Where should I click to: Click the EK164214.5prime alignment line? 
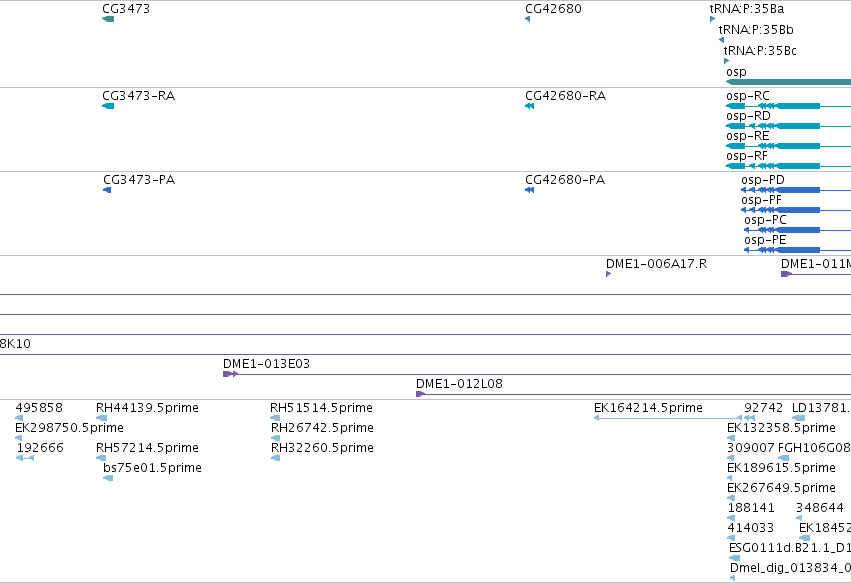(x=668, y=418)
